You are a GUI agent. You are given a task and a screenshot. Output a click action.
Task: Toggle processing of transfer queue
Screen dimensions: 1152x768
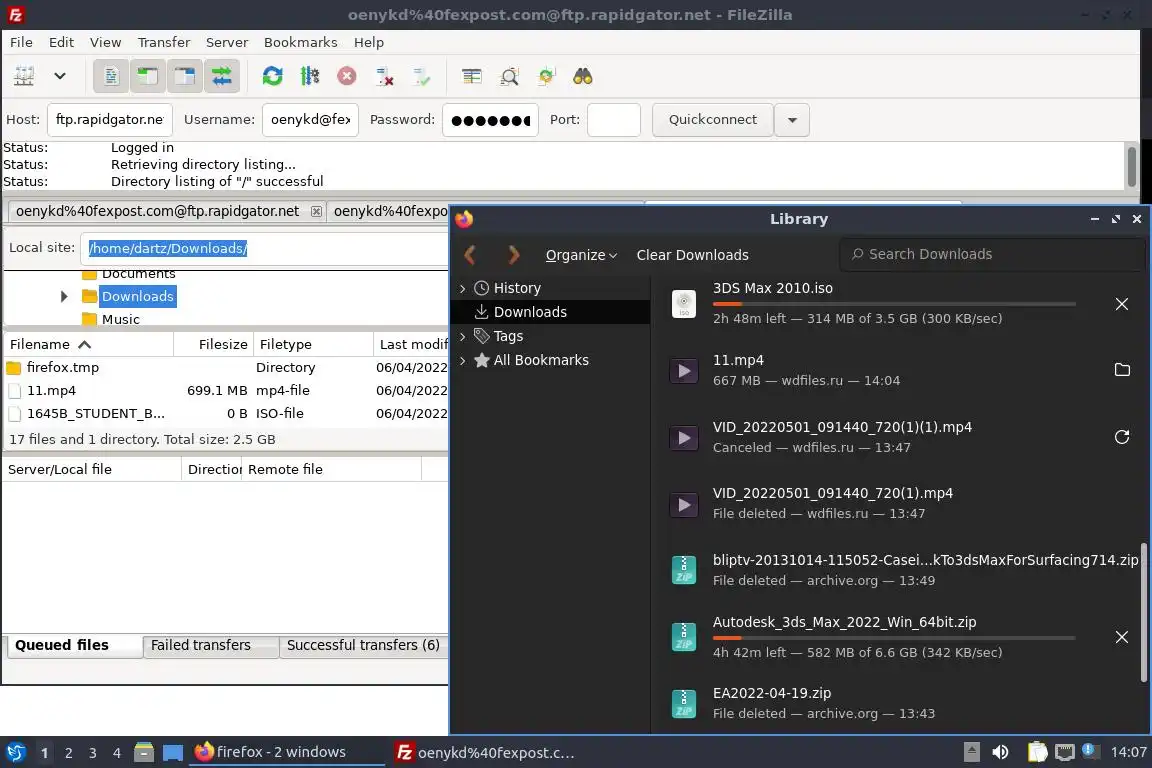[309, 76]
